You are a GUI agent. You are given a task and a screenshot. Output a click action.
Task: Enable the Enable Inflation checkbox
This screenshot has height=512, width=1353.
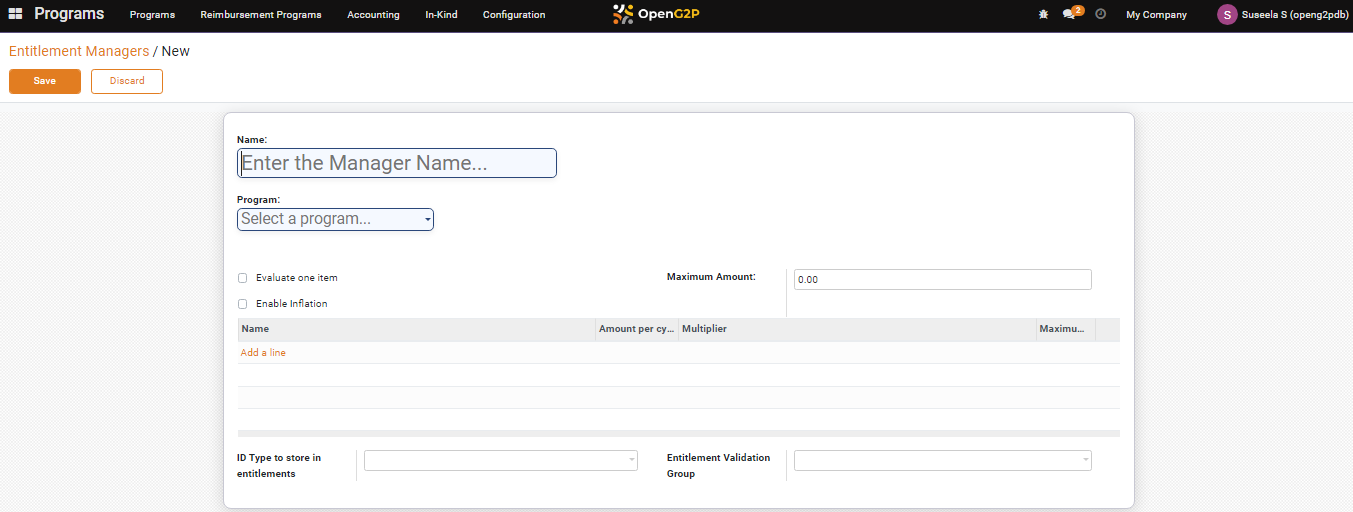coord(243,304)
